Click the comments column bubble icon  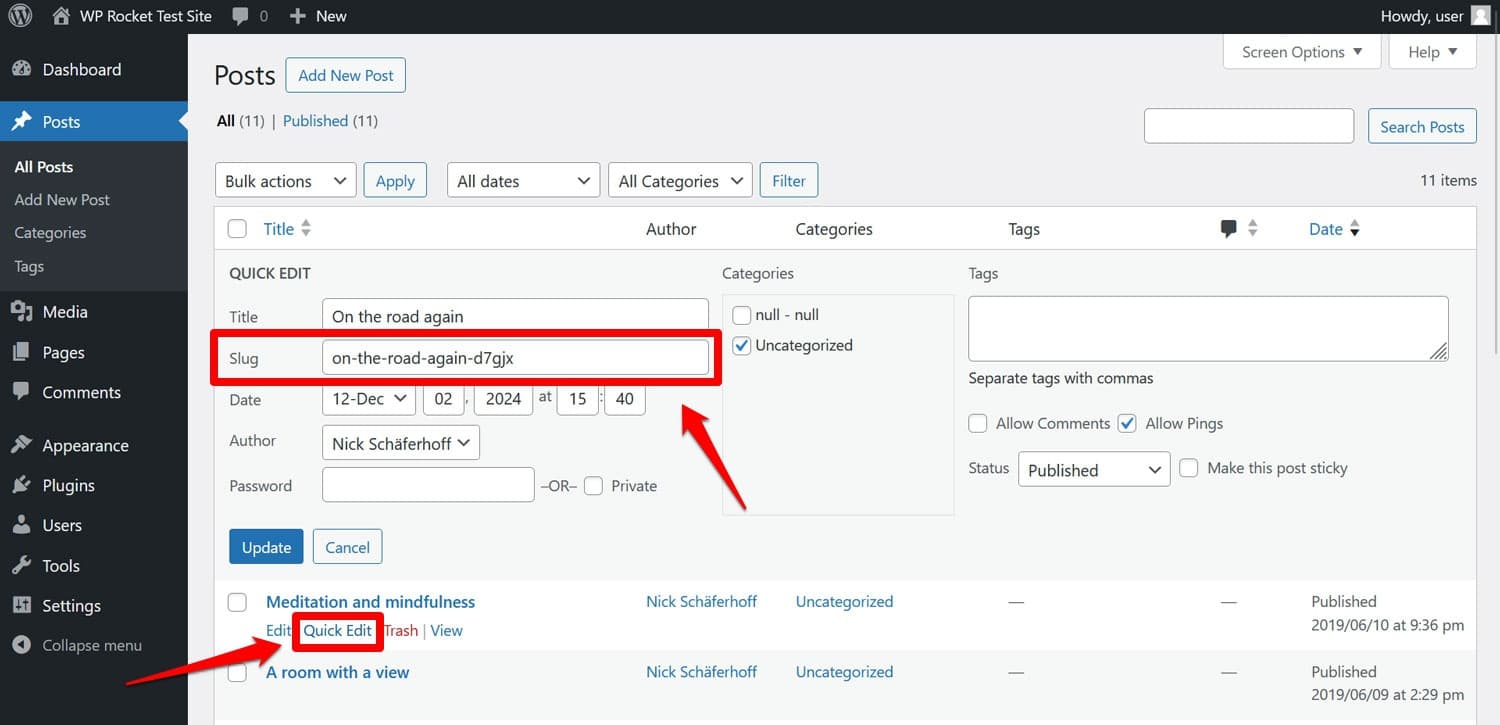pyautogui.click(x=1229, y=229)
